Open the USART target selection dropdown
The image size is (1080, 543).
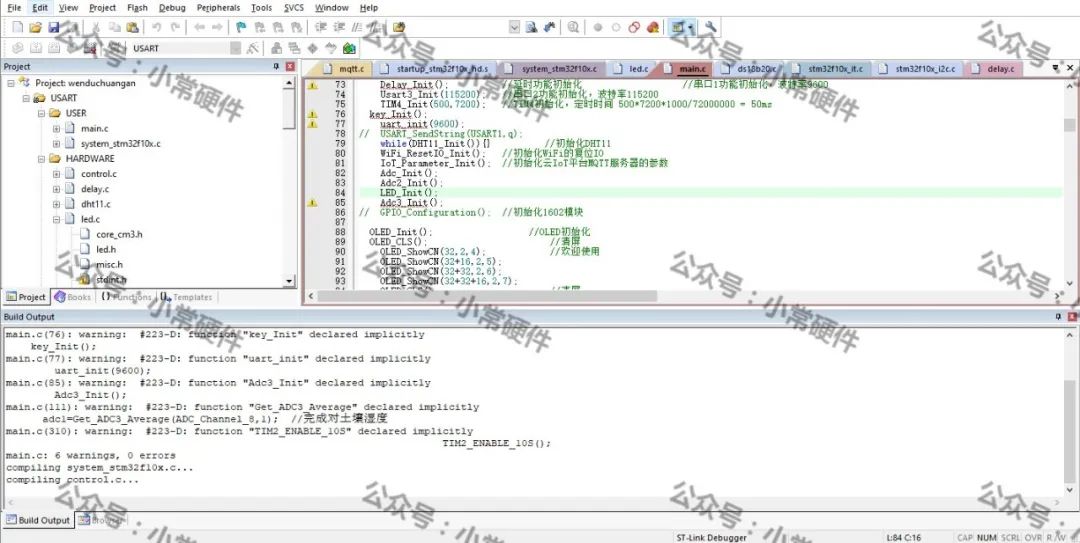tap(236, 48)
